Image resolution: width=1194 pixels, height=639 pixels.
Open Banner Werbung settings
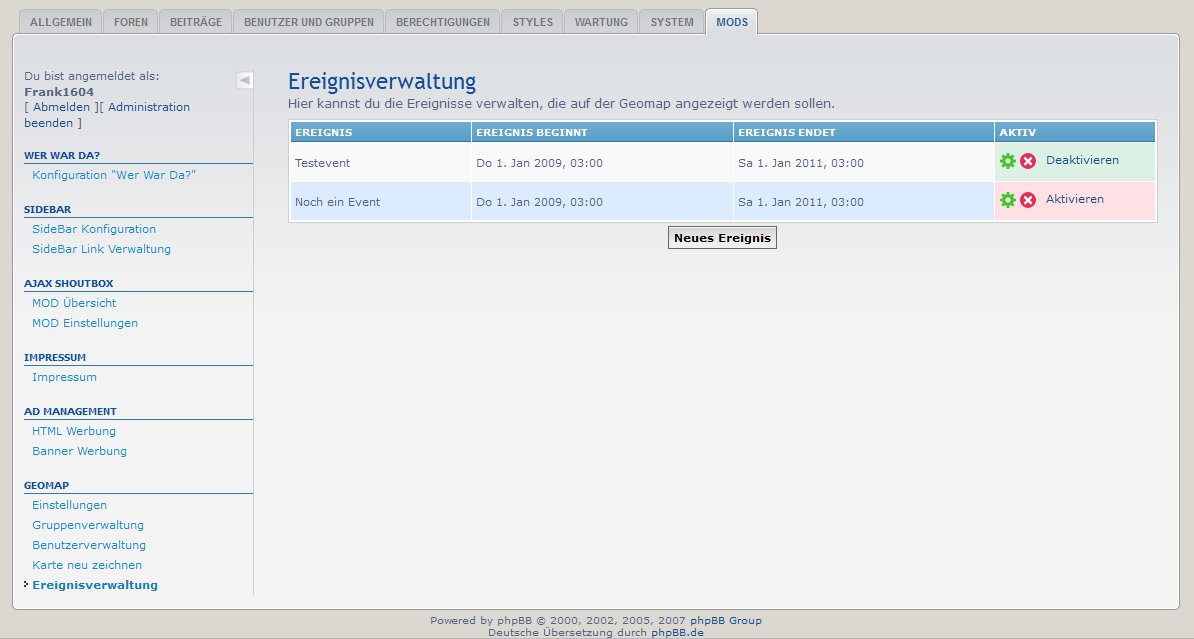[x=79, y=451]
